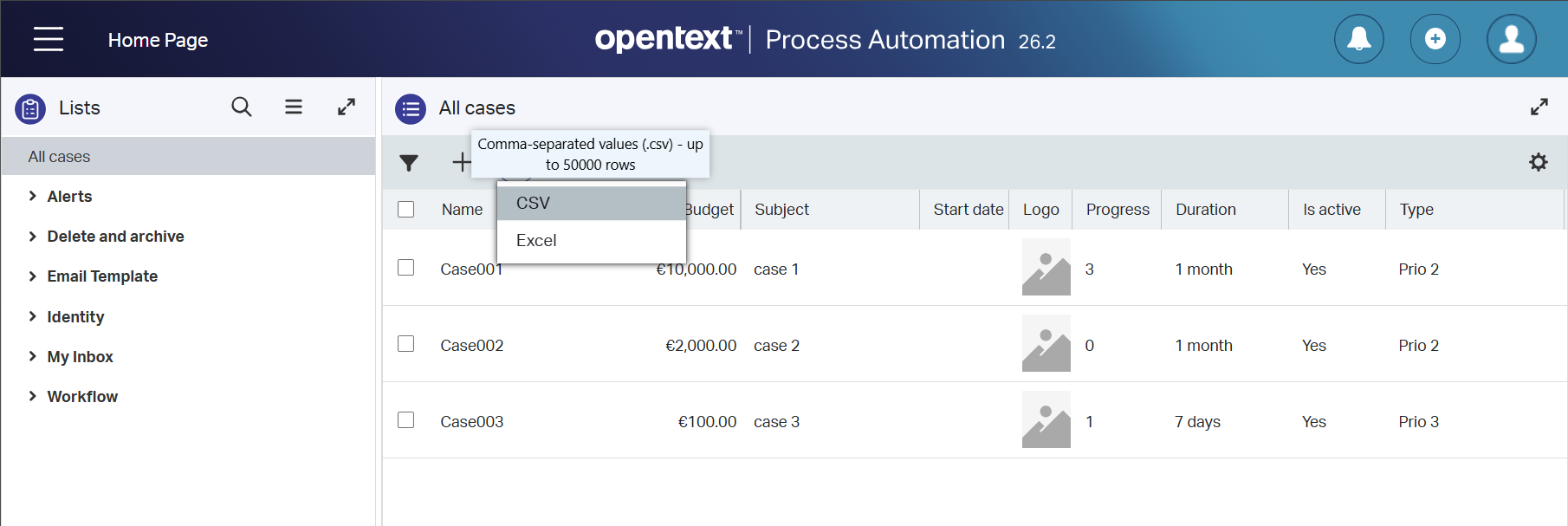Open the hamburger main menu
The image size is (1568, 526).
tap(49, 39)
